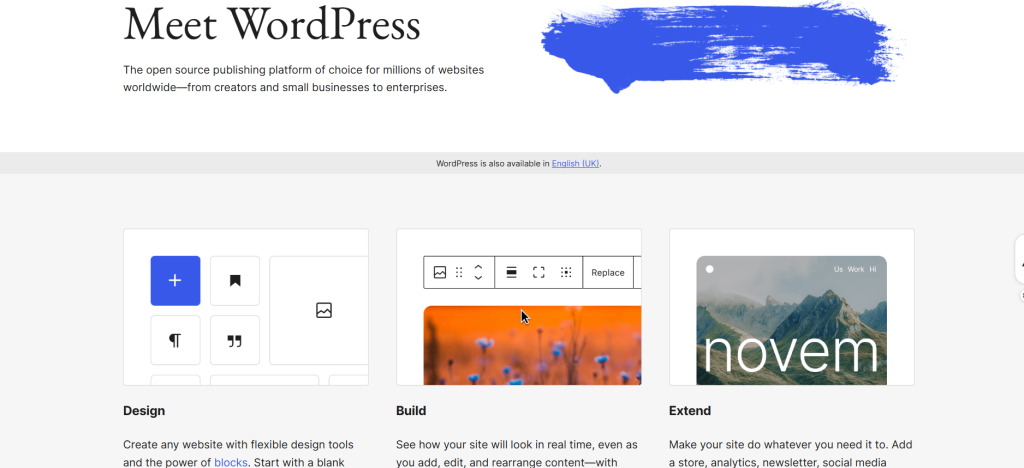This screenshot has width=1024, height=468.
Task: Click the Replace button in toolbar
Action: click(607, 273)
